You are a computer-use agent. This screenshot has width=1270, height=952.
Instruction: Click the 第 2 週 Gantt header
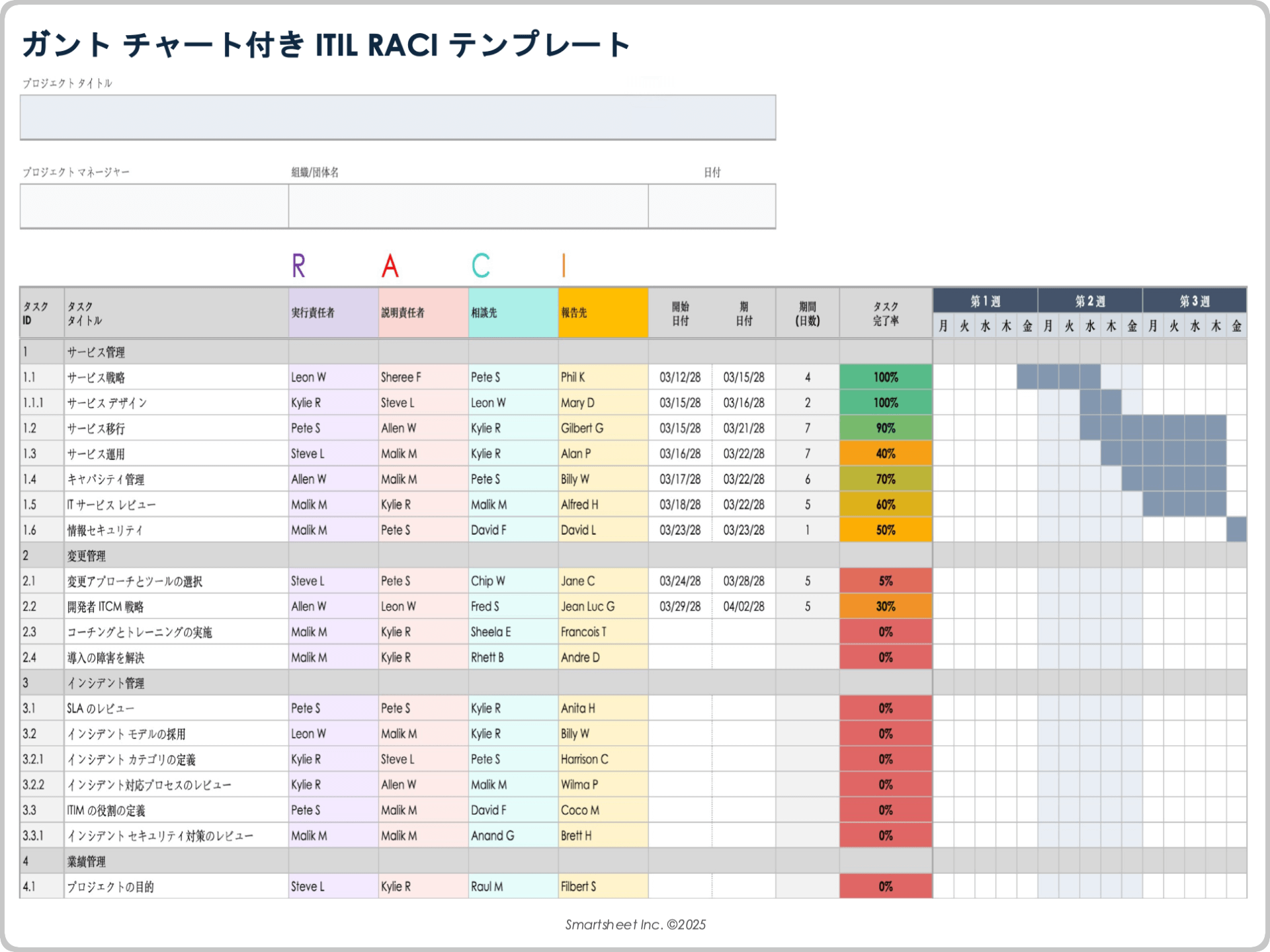tap(1090, 301)
